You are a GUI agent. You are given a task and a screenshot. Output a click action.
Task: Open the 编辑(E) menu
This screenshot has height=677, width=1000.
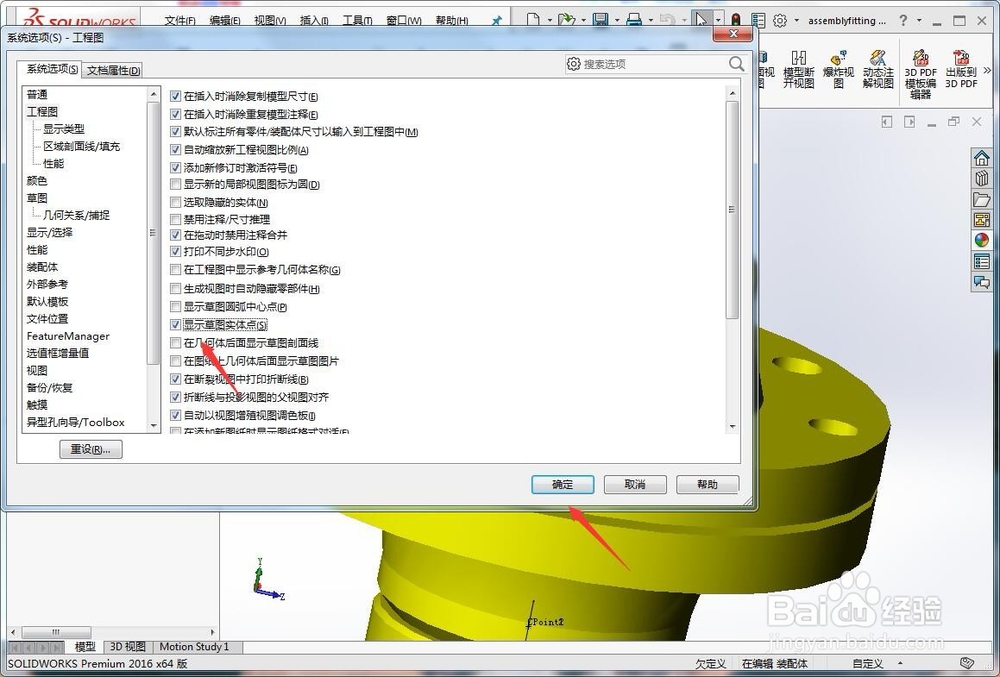click(x=224, y=20)
